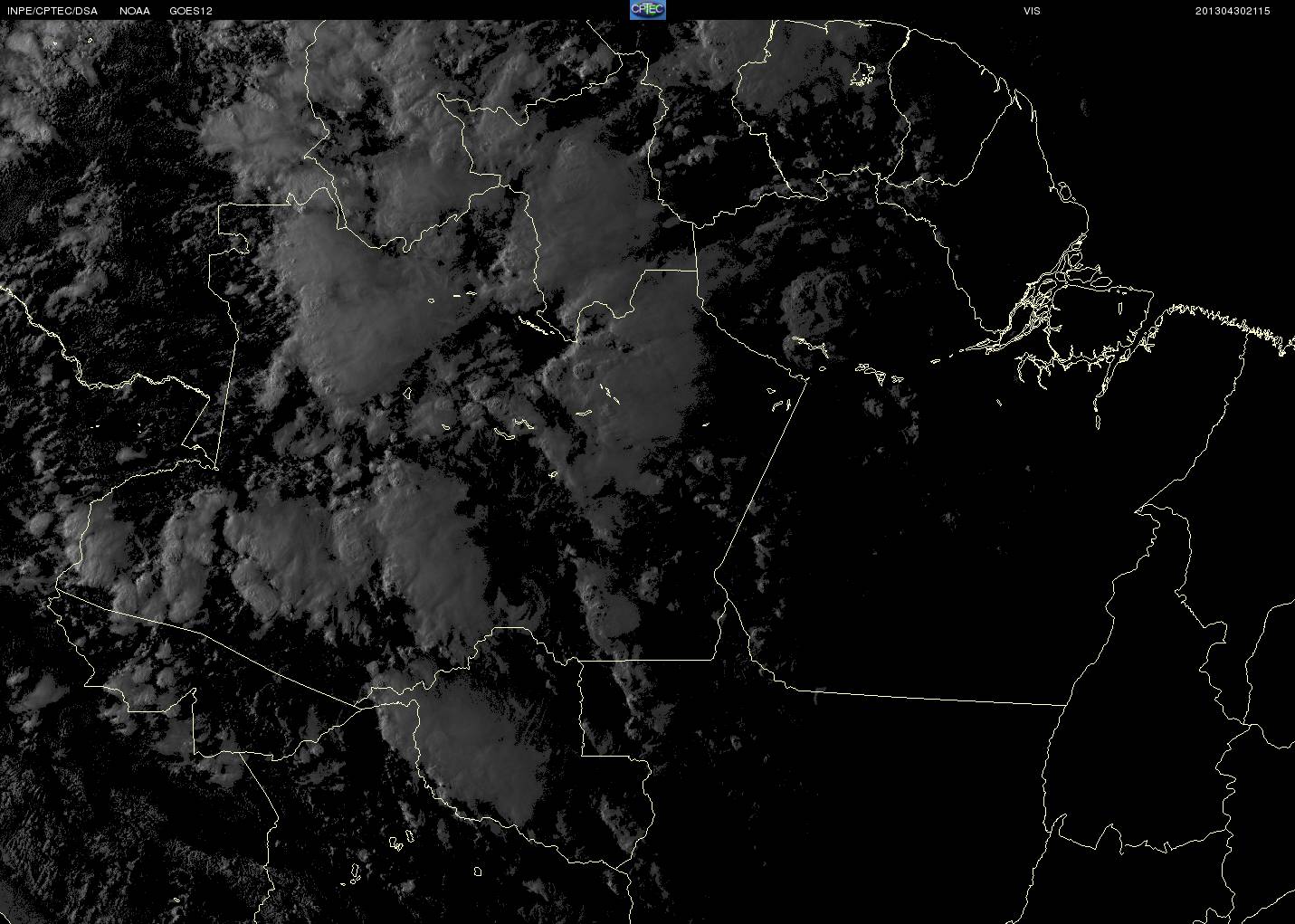Click the 201304302115 timestamp

pos(1233,11)
